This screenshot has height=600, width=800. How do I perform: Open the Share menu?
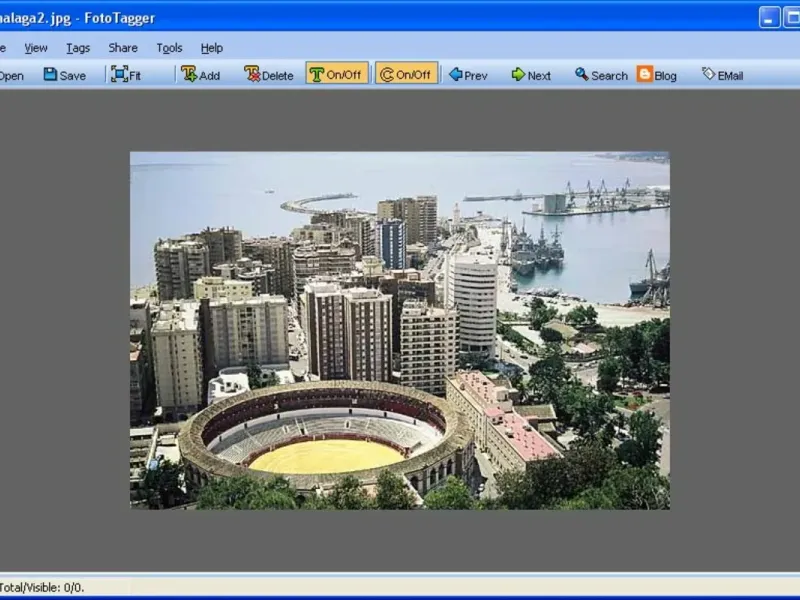click(123, 48)
